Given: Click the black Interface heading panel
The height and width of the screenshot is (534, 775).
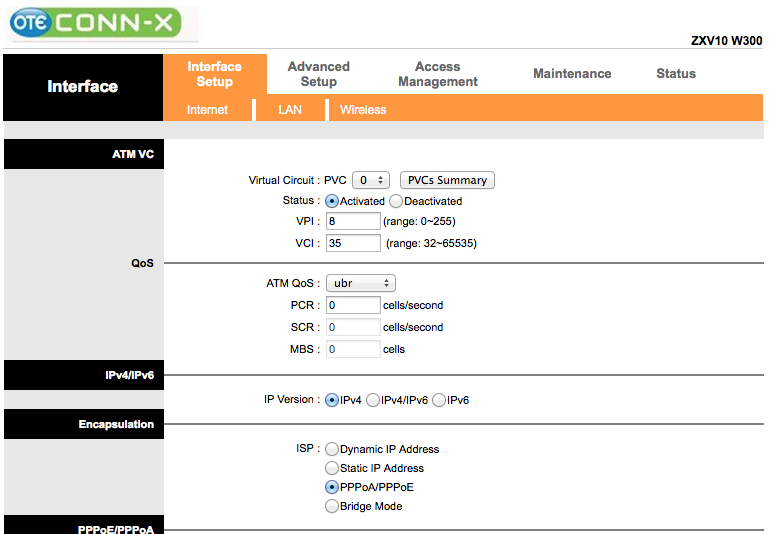Looking at the screenshot, I should click(83, 88).
